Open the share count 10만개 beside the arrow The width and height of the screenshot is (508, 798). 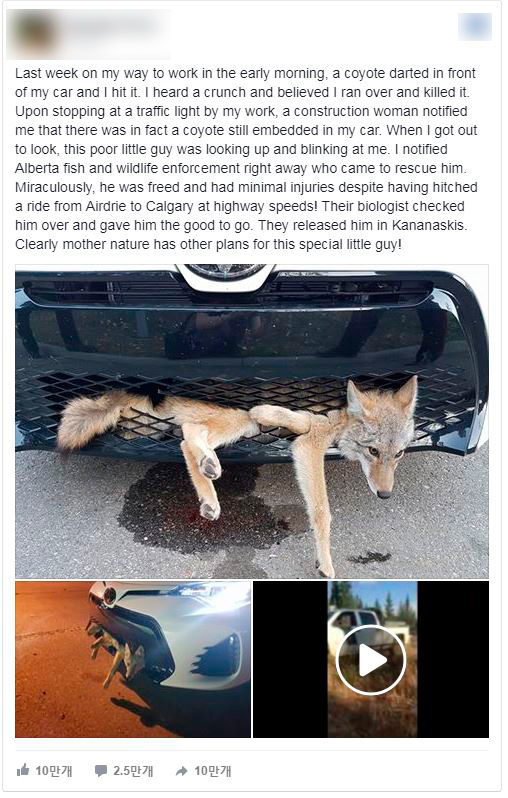pyautogui.click(x=213, y=771)
